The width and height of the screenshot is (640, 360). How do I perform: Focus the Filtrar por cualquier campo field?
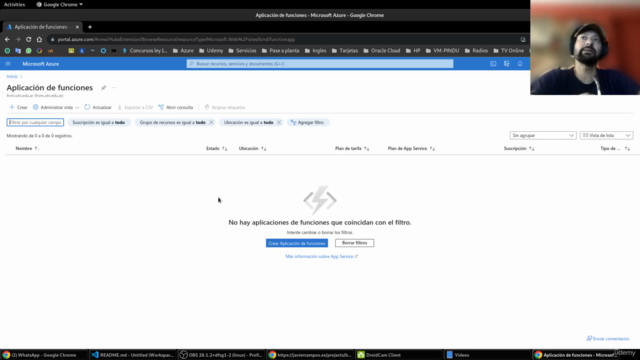[35, 122]
